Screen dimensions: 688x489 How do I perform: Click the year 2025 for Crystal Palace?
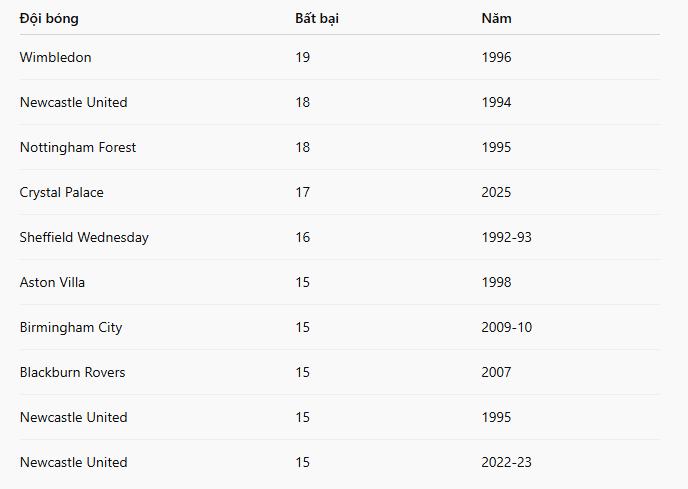(x=496, y=192)
